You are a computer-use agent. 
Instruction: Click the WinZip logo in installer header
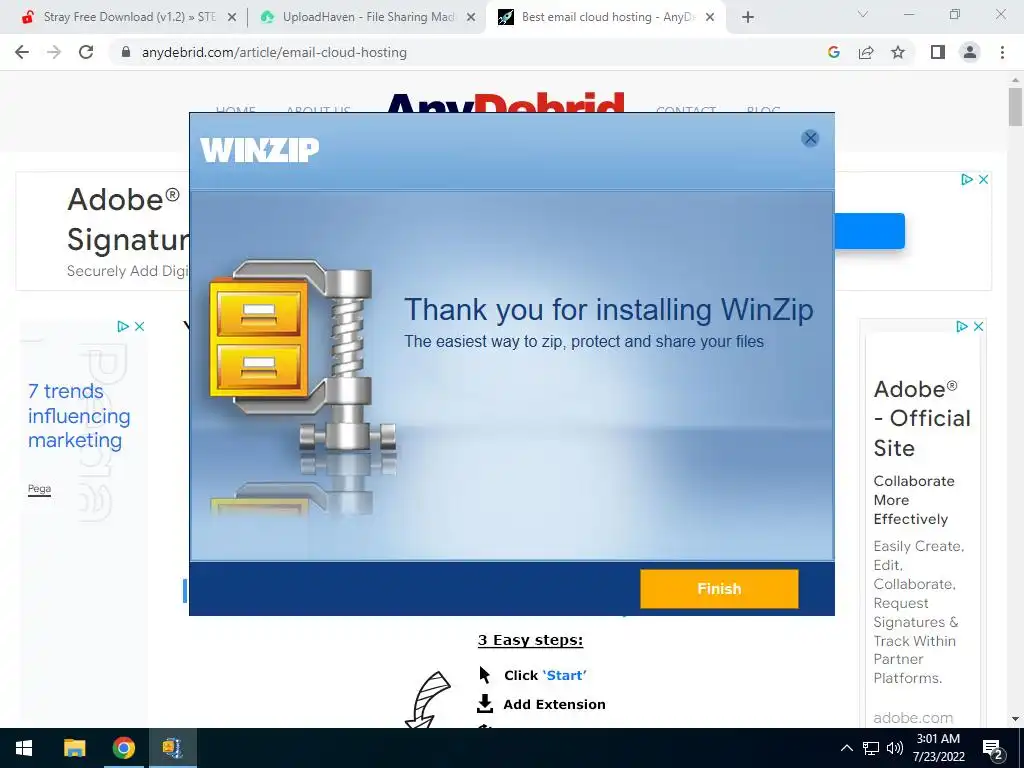coord(259,150)
